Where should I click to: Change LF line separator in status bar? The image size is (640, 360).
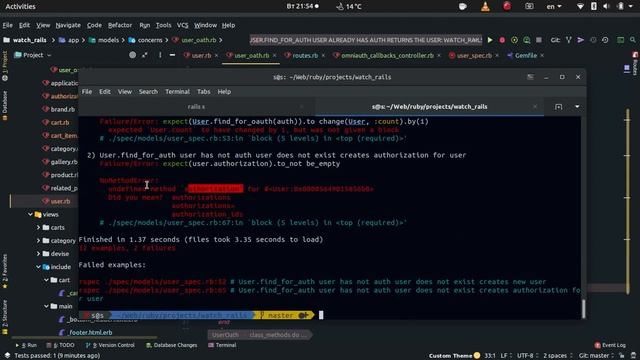click(505, 356)
